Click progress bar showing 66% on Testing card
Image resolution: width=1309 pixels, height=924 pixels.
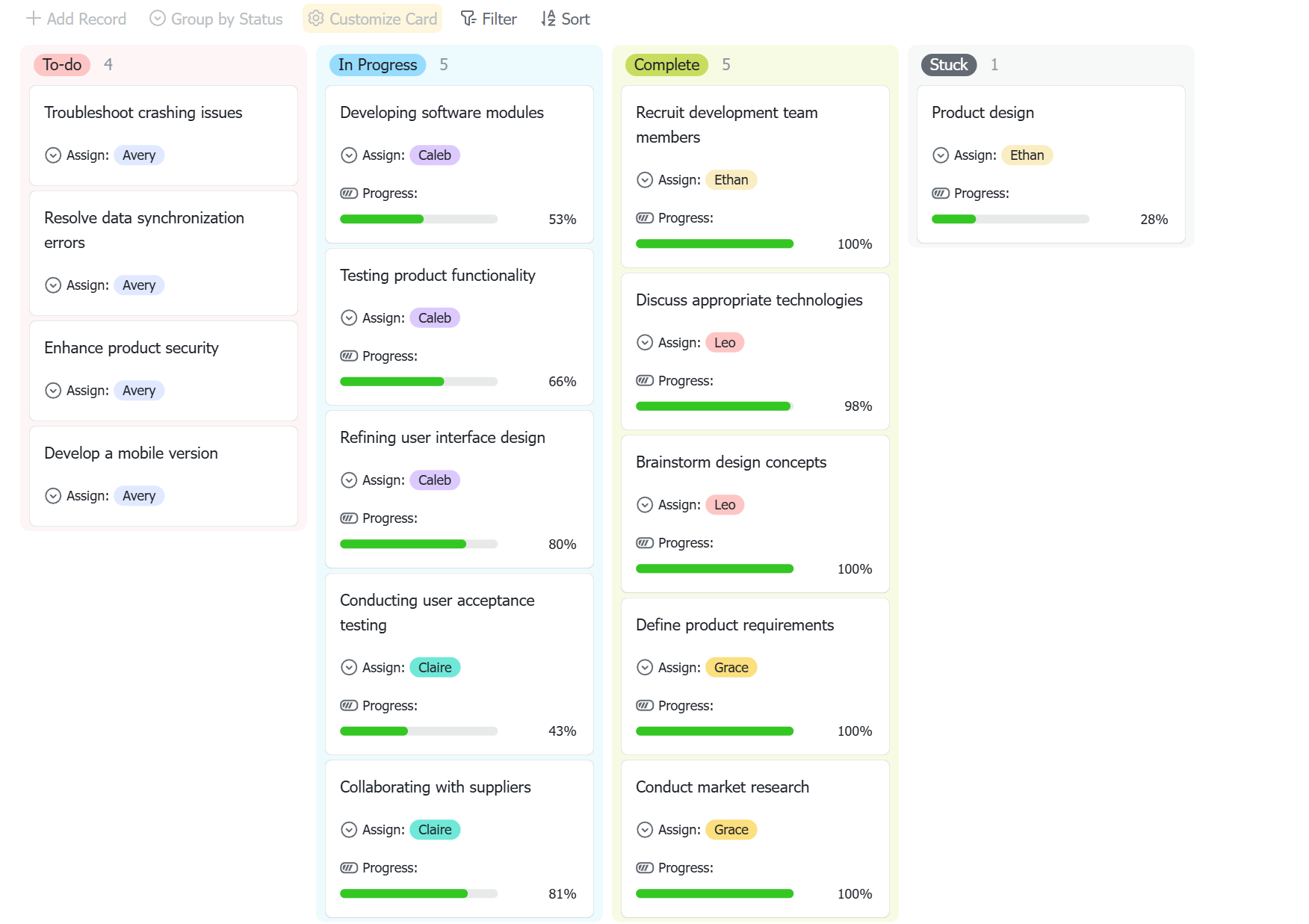pos(418,382)
